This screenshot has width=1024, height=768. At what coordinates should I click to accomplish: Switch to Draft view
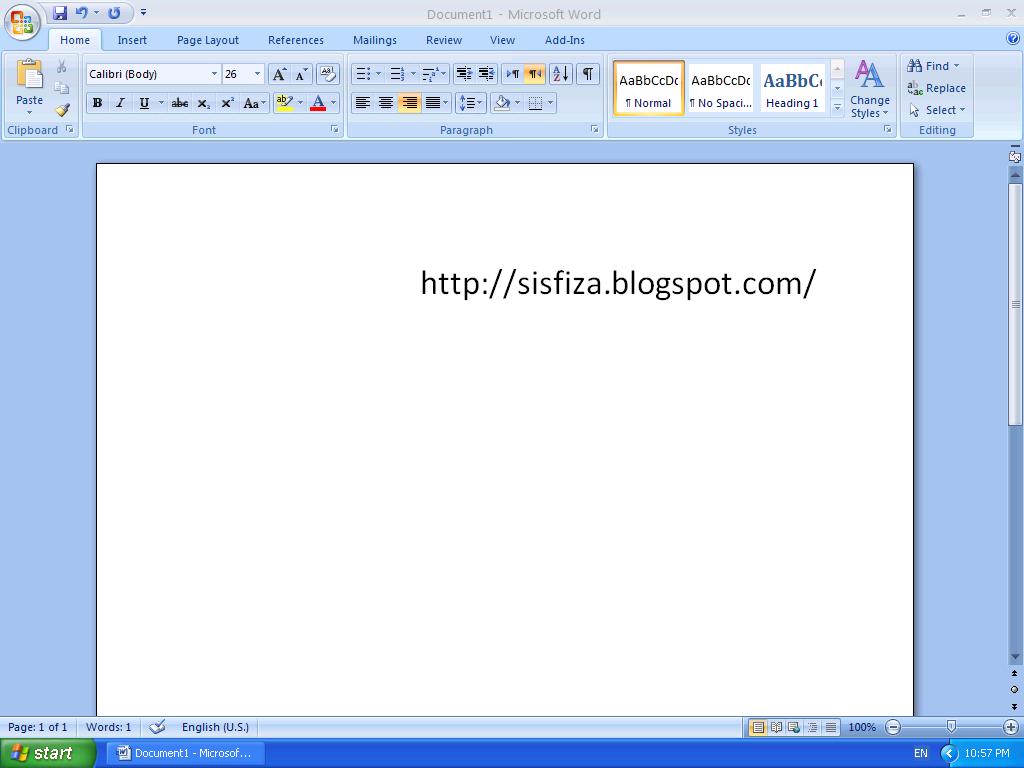click(831, 727)
